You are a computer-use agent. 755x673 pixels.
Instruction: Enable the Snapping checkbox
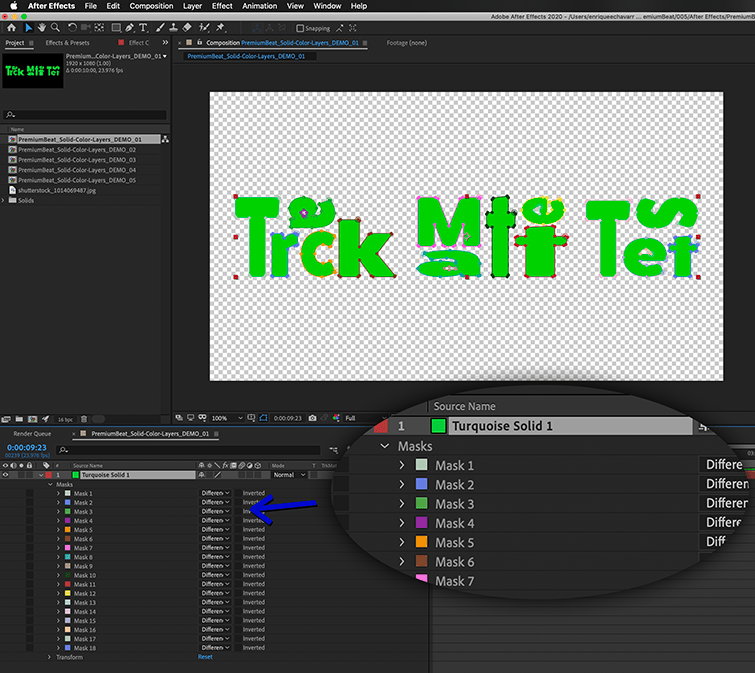(x=300, y=28)
